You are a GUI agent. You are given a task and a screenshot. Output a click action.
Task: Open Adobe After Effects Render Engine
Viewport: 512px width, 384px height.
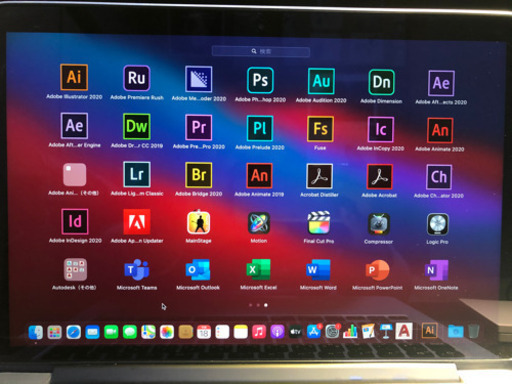(x=74, y=126)
